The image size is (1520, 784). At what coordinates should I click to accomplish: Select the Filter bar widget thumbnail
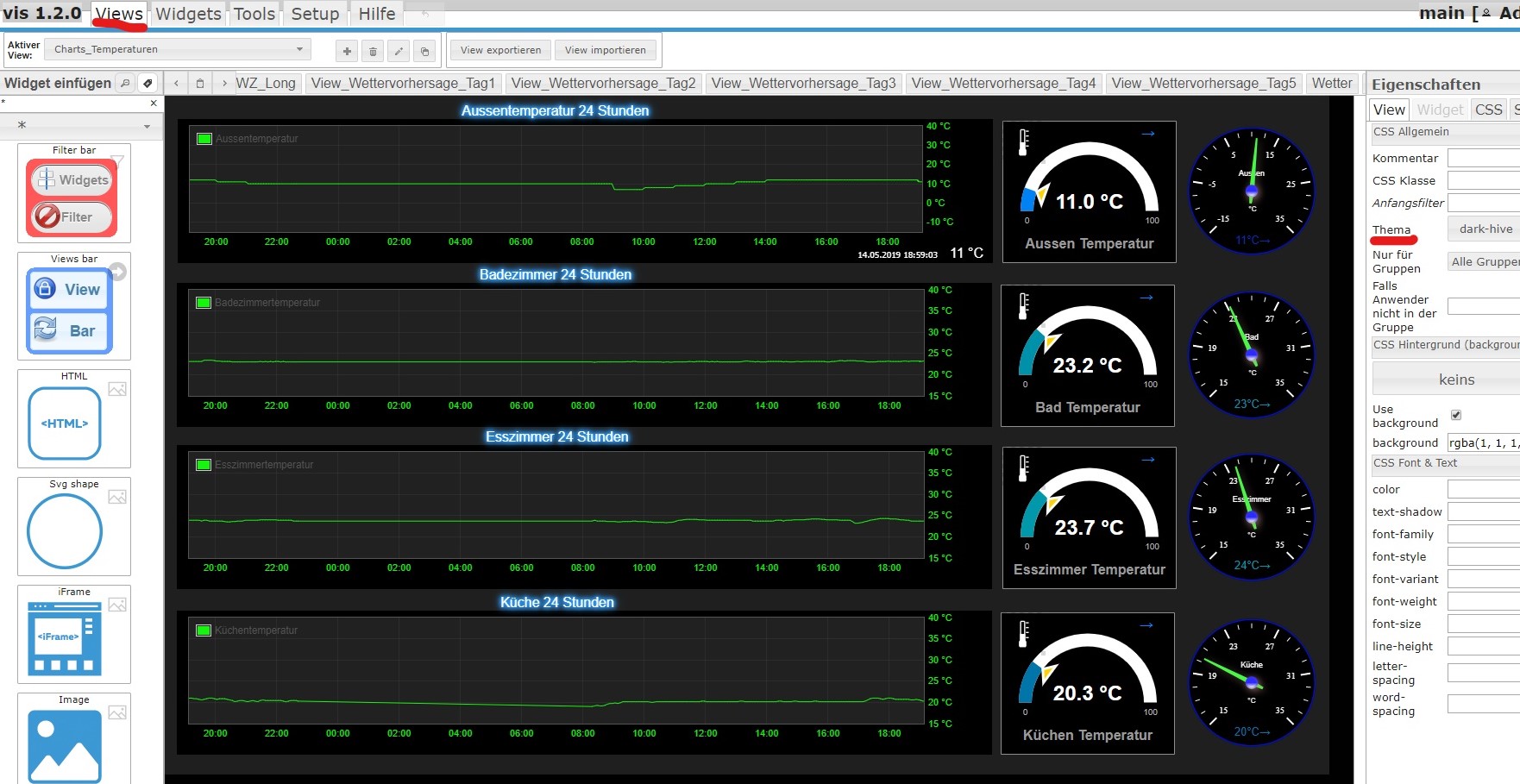[73, 198]
